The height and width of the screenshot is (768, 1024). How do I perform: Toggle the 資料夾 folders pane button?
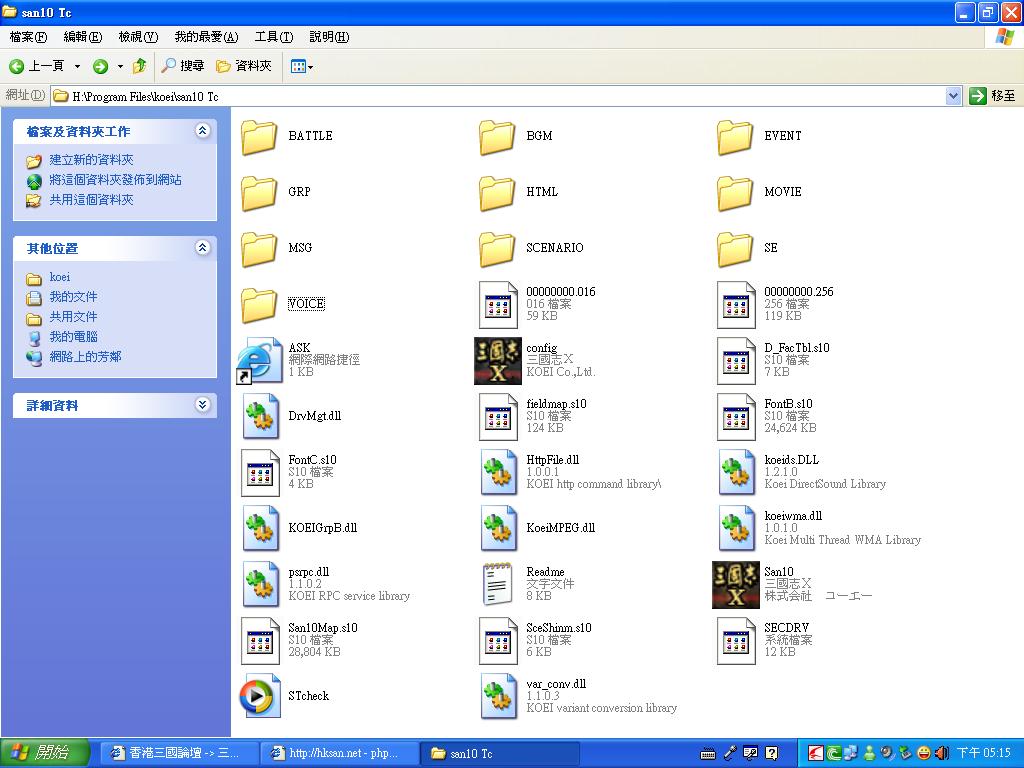point(244,66)
